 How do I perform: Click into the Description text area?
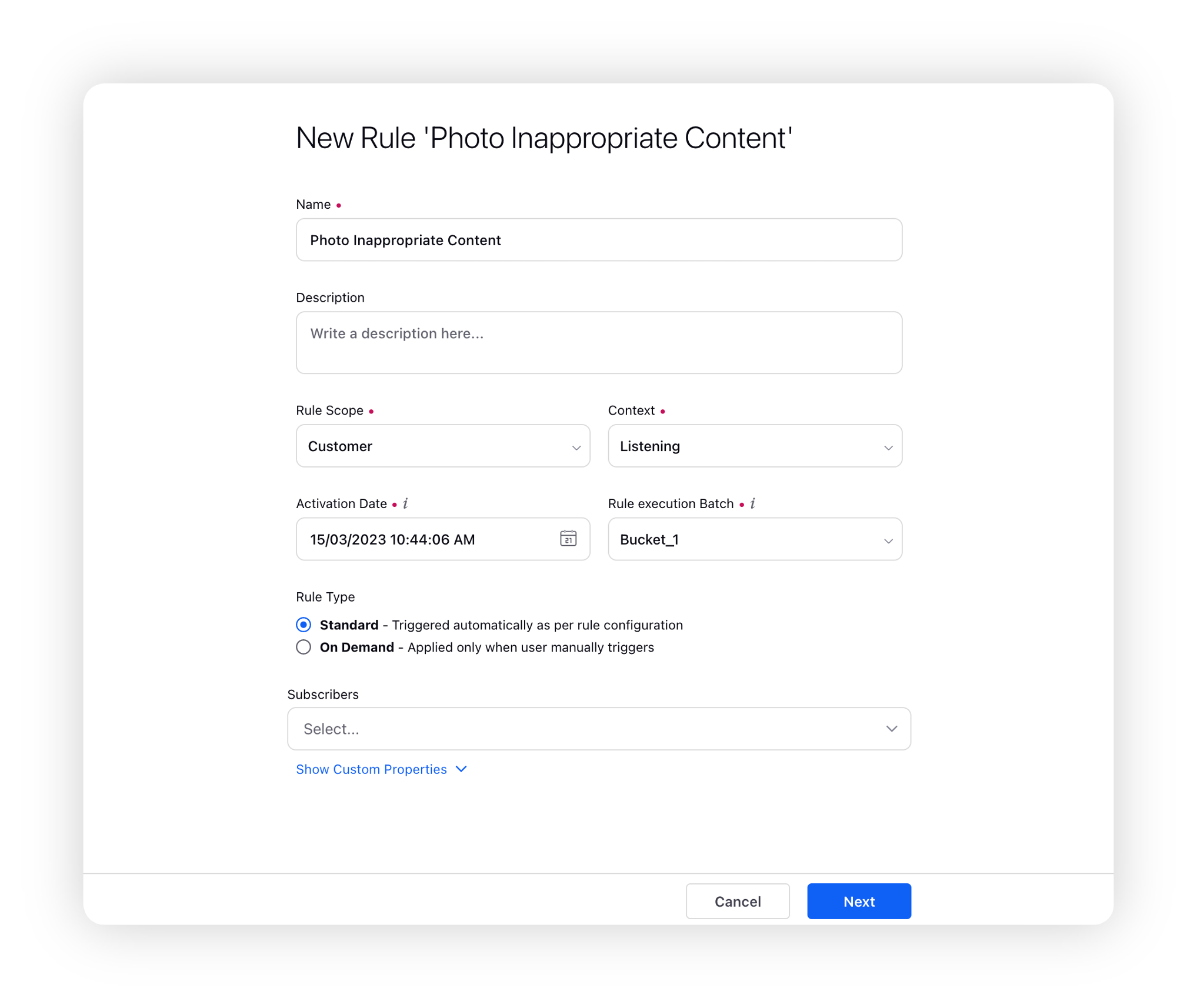pos(599,342)
